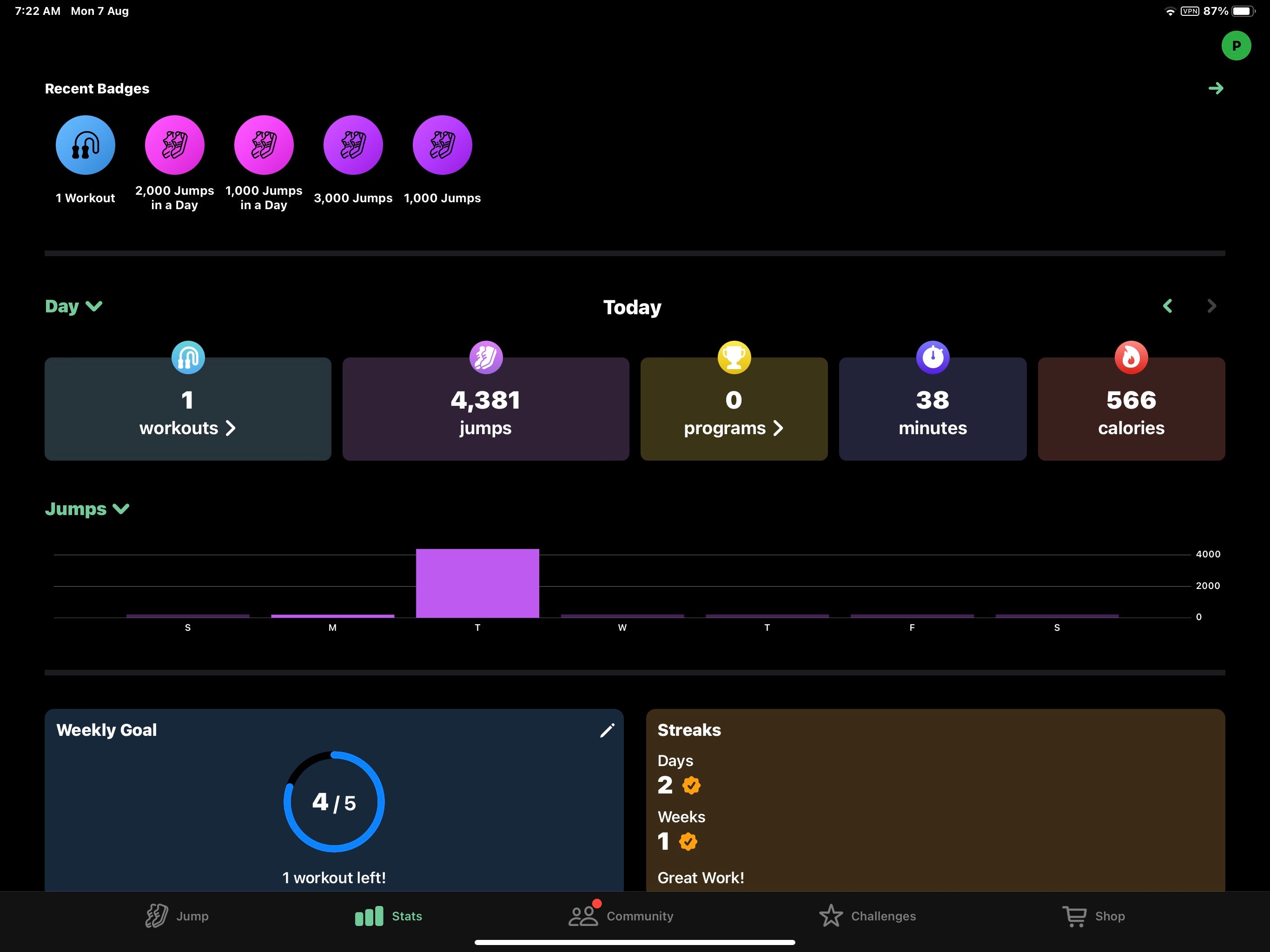Click the Recent Badges arrow
The width and height of the screenshot is (1270, 952).
pyautogui.click(x=1216, y=88)
